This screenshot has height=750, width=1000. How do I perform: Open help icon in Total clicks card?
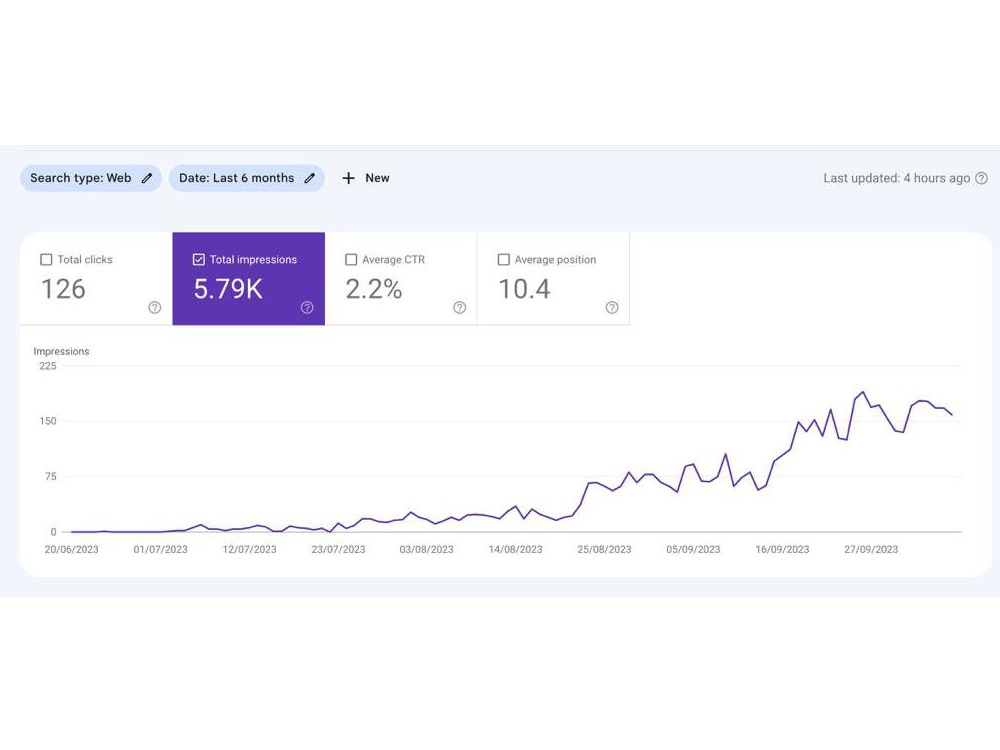(154, 307)
